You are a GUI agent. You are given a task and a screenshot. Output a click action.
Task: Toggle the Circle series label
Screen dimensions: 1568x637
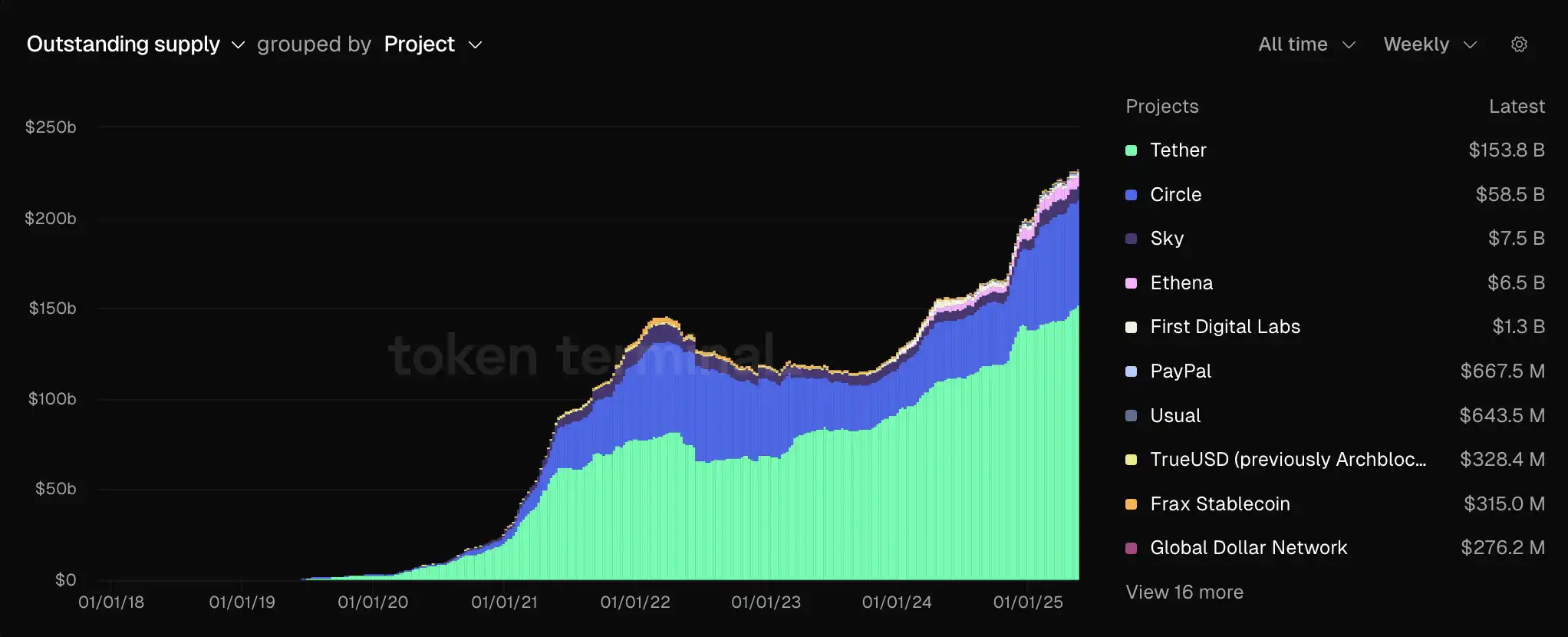(x=1175, y=195)
